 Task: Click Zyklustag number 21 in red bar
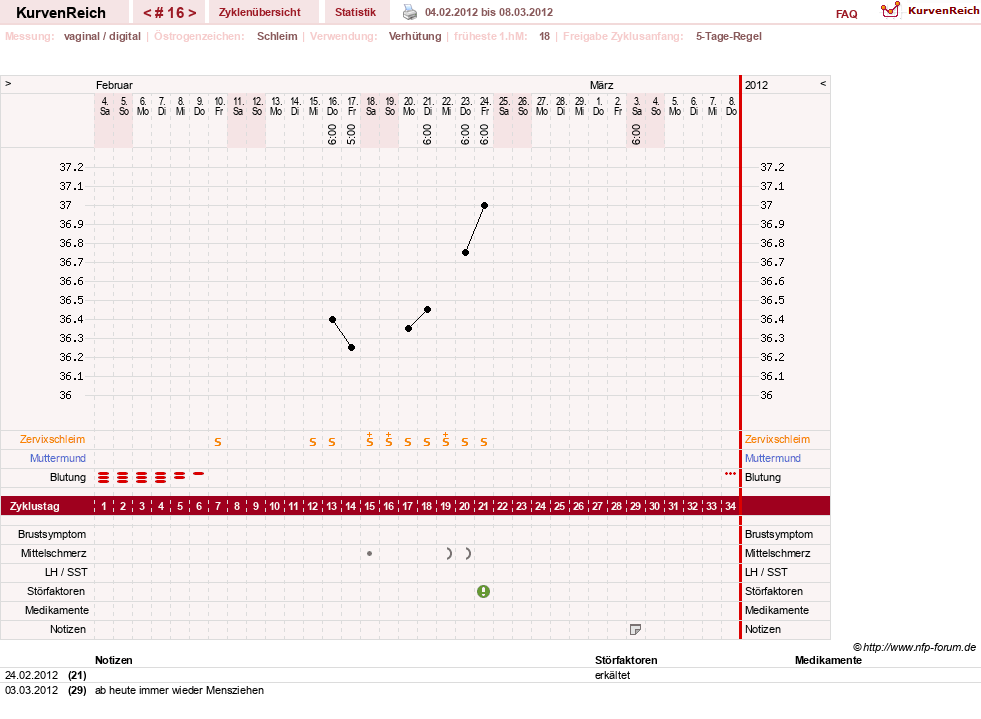click(483, 506)
